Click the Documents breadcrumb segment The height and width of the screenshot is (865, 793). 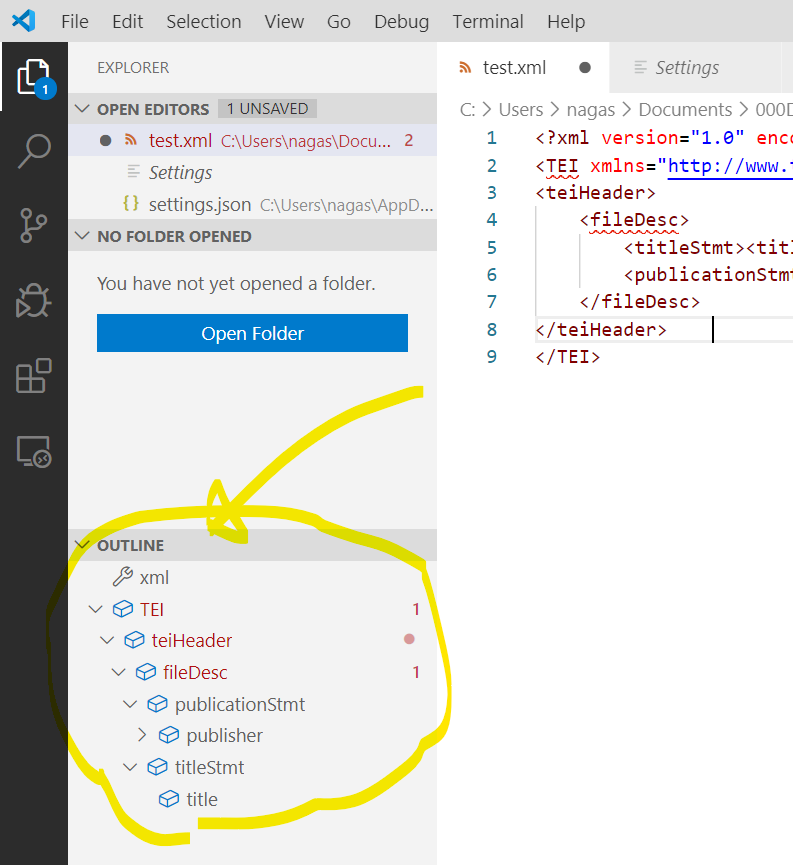click(685, 110)
